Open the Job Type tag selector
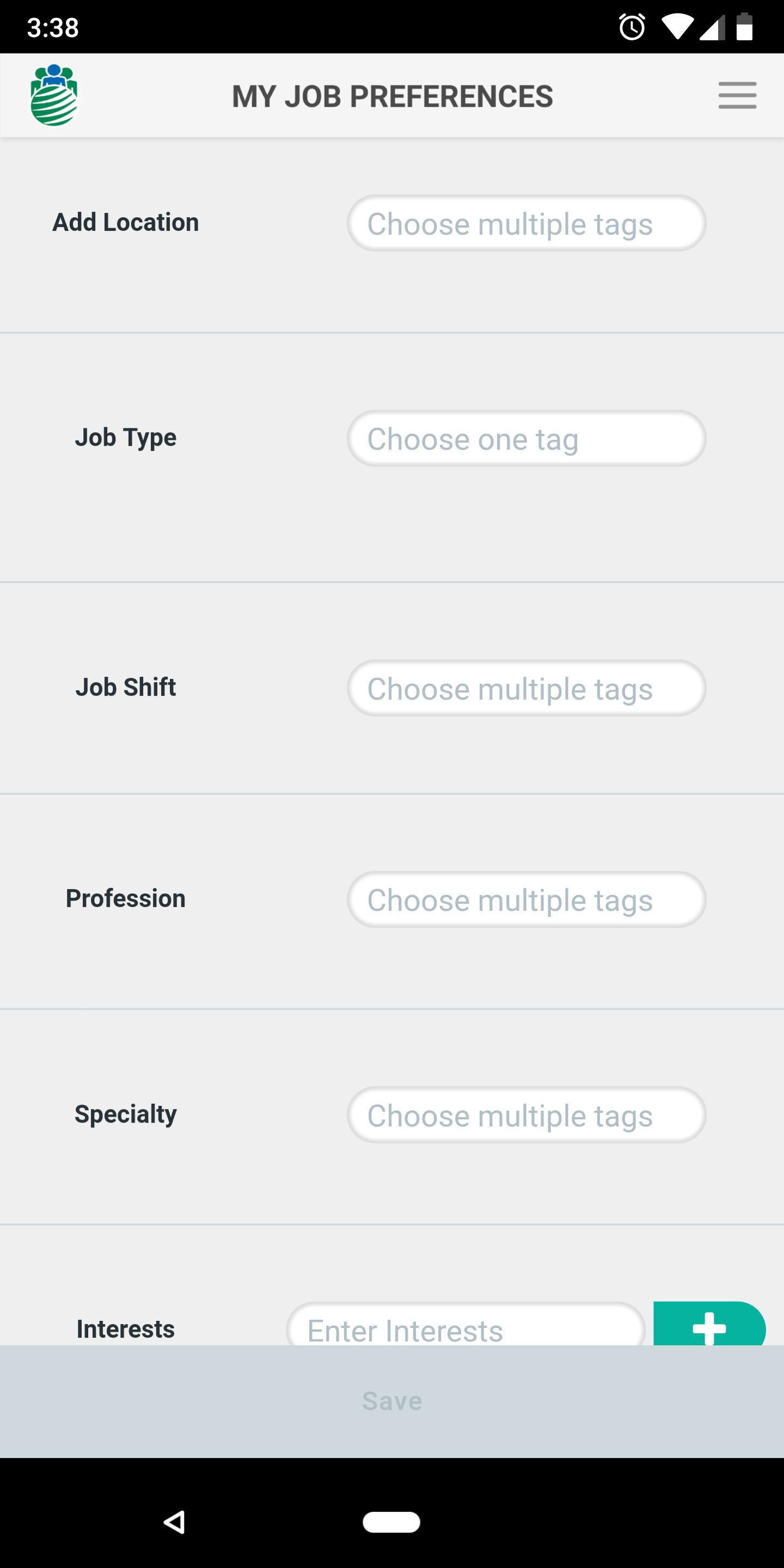This screenshot has height=1568, width=784. tap(526, 438)
